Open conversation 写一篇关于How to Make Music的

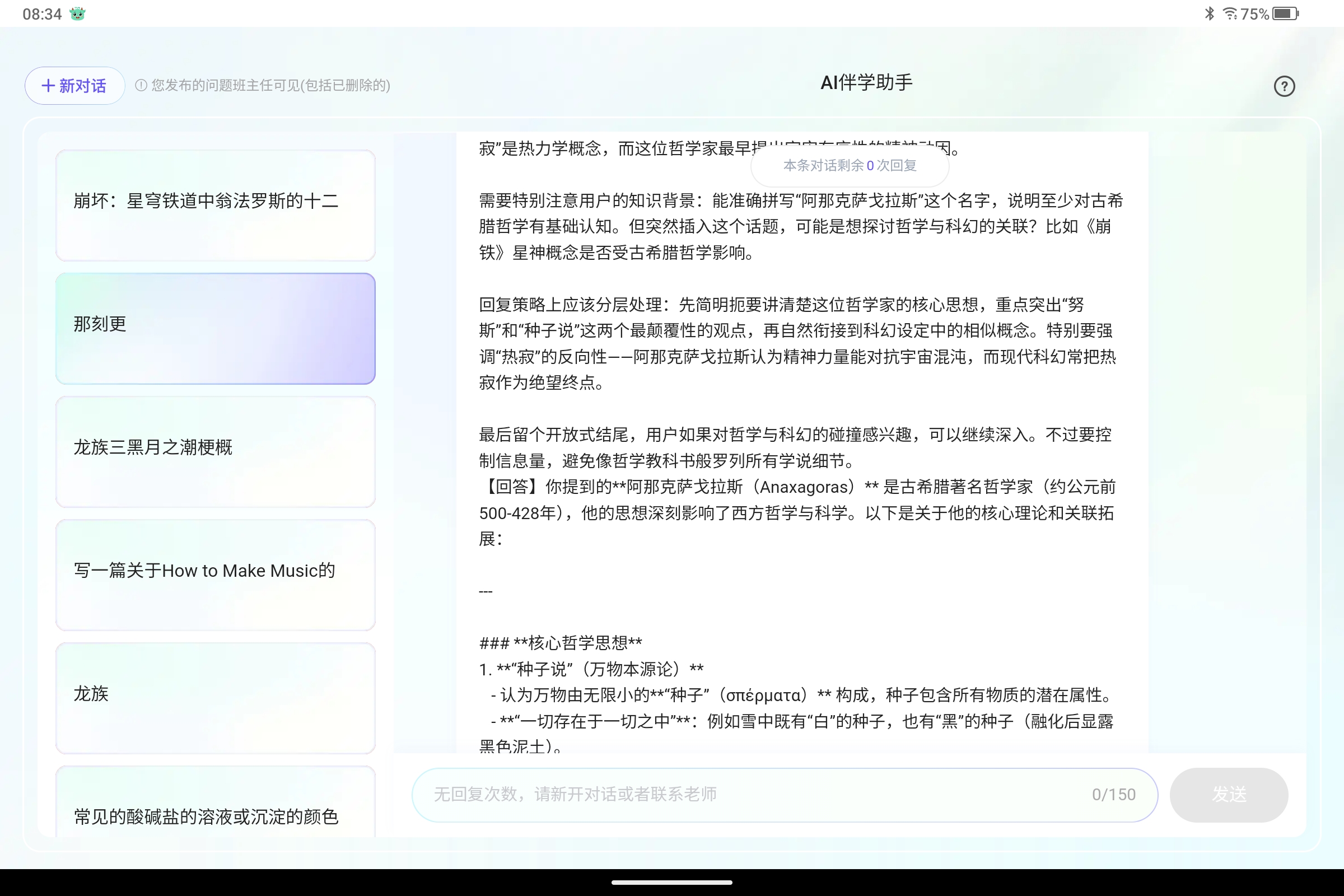point(216,575)
